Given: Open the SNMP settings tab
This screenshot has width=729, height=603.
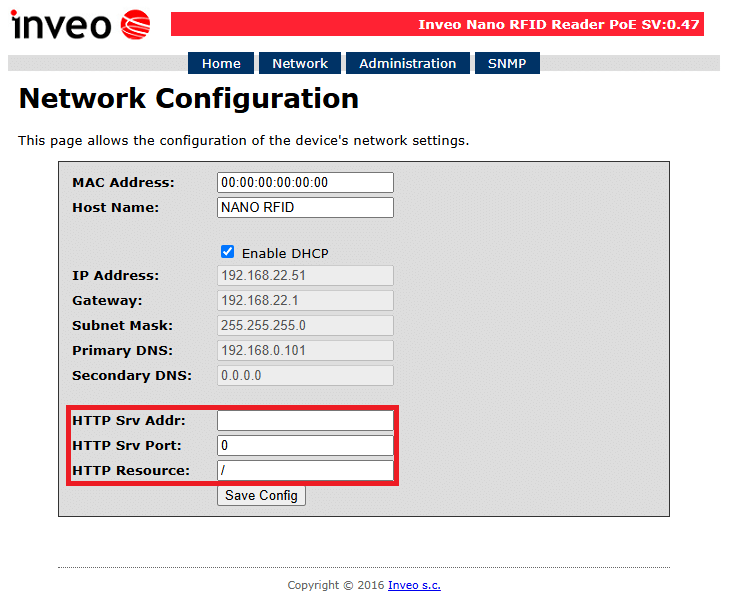Looking at the screenshot, I should (507, 63).
